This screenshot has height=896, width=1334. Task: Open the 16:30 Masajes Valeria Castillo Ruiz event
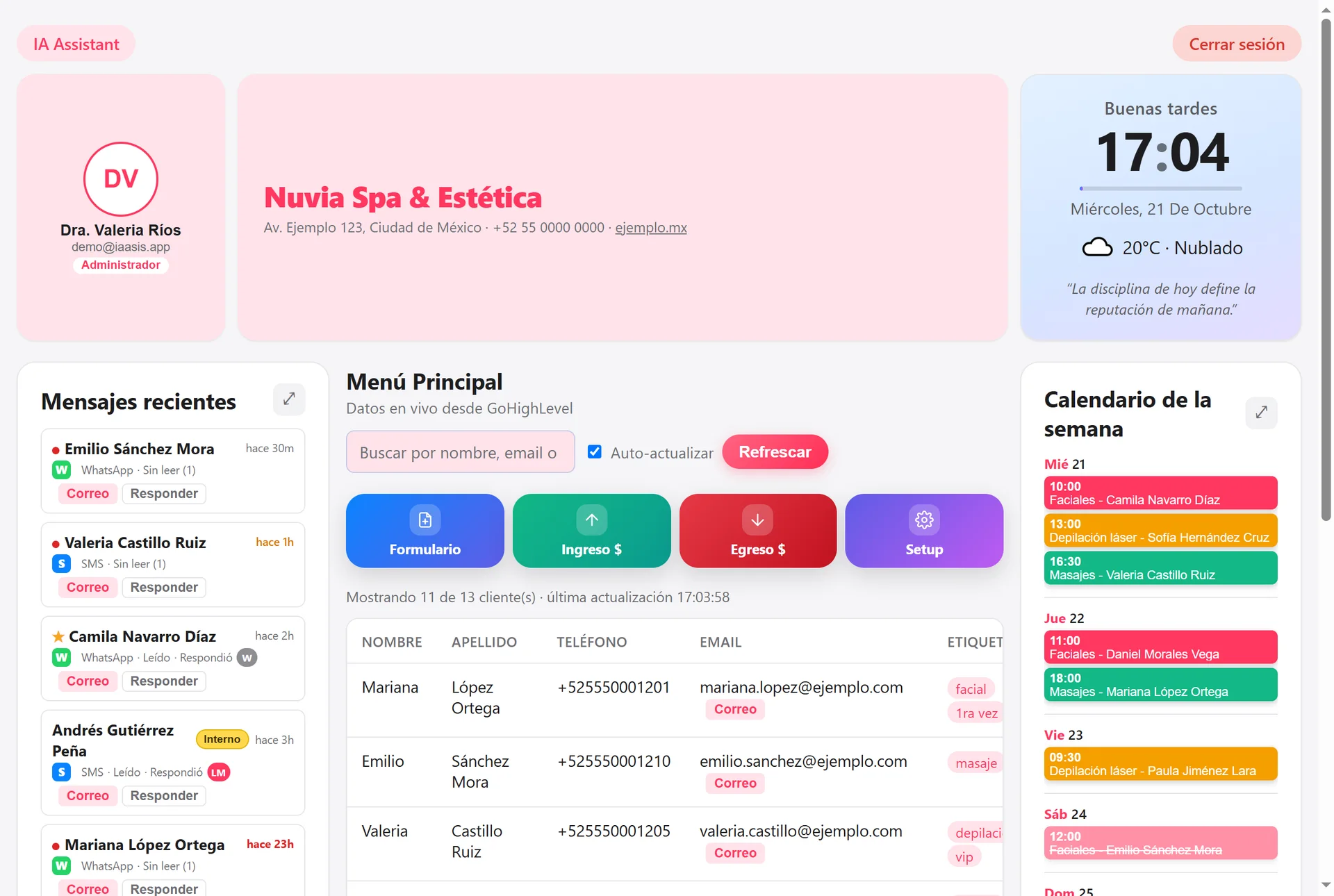1160,568
